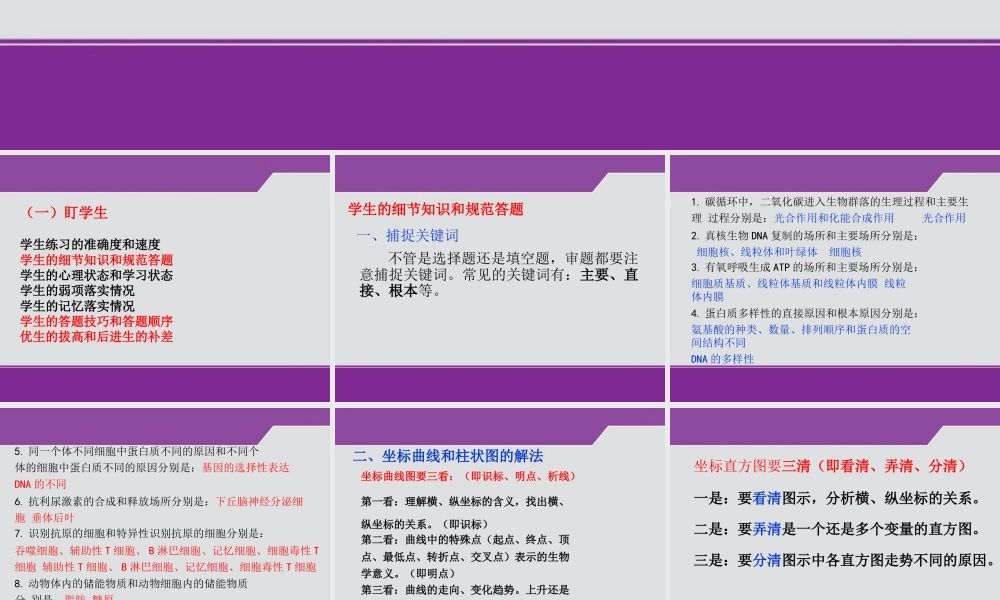
Task: Click the red line 学生的答题技巧和答题顺序
Action: 96,321
